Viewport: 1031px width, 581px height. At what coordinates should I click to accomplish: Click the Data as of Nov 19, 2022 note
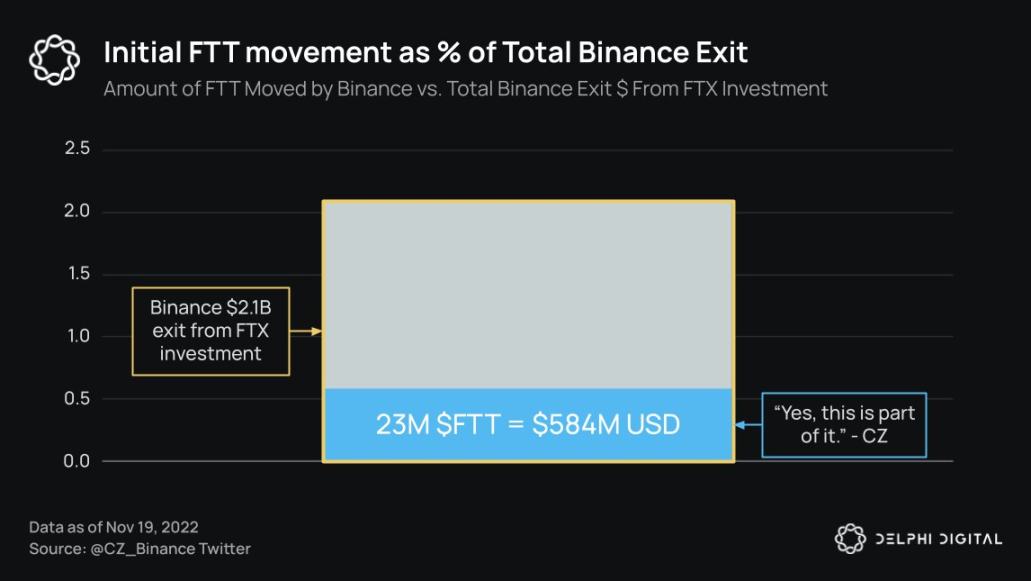(x=114, y=527)
